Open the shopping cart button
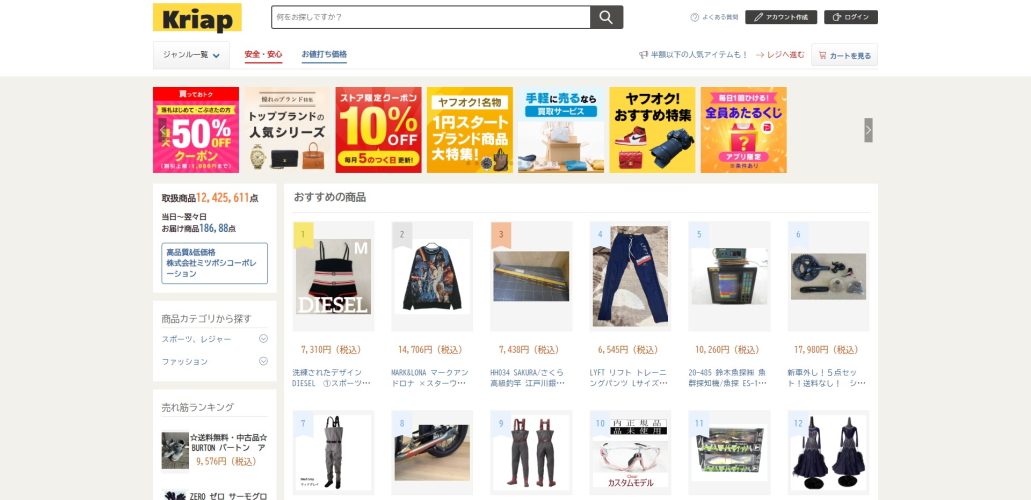The height and width of the screenshot is (500, 1031). coord(844,55)
